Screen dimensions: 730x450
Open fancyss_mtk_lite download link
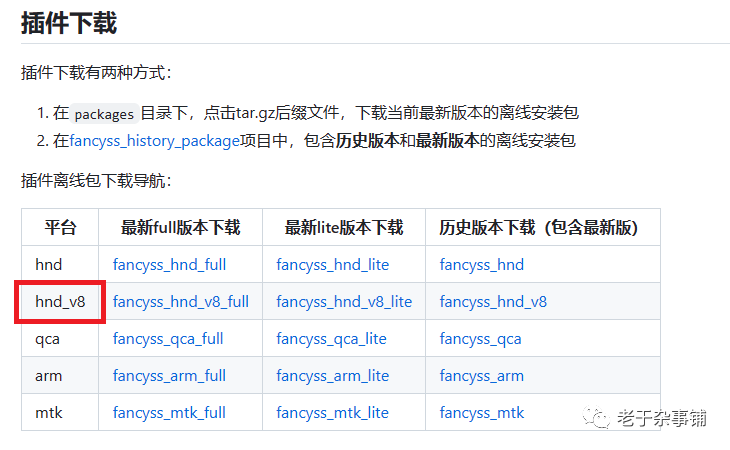click(333, 413)
